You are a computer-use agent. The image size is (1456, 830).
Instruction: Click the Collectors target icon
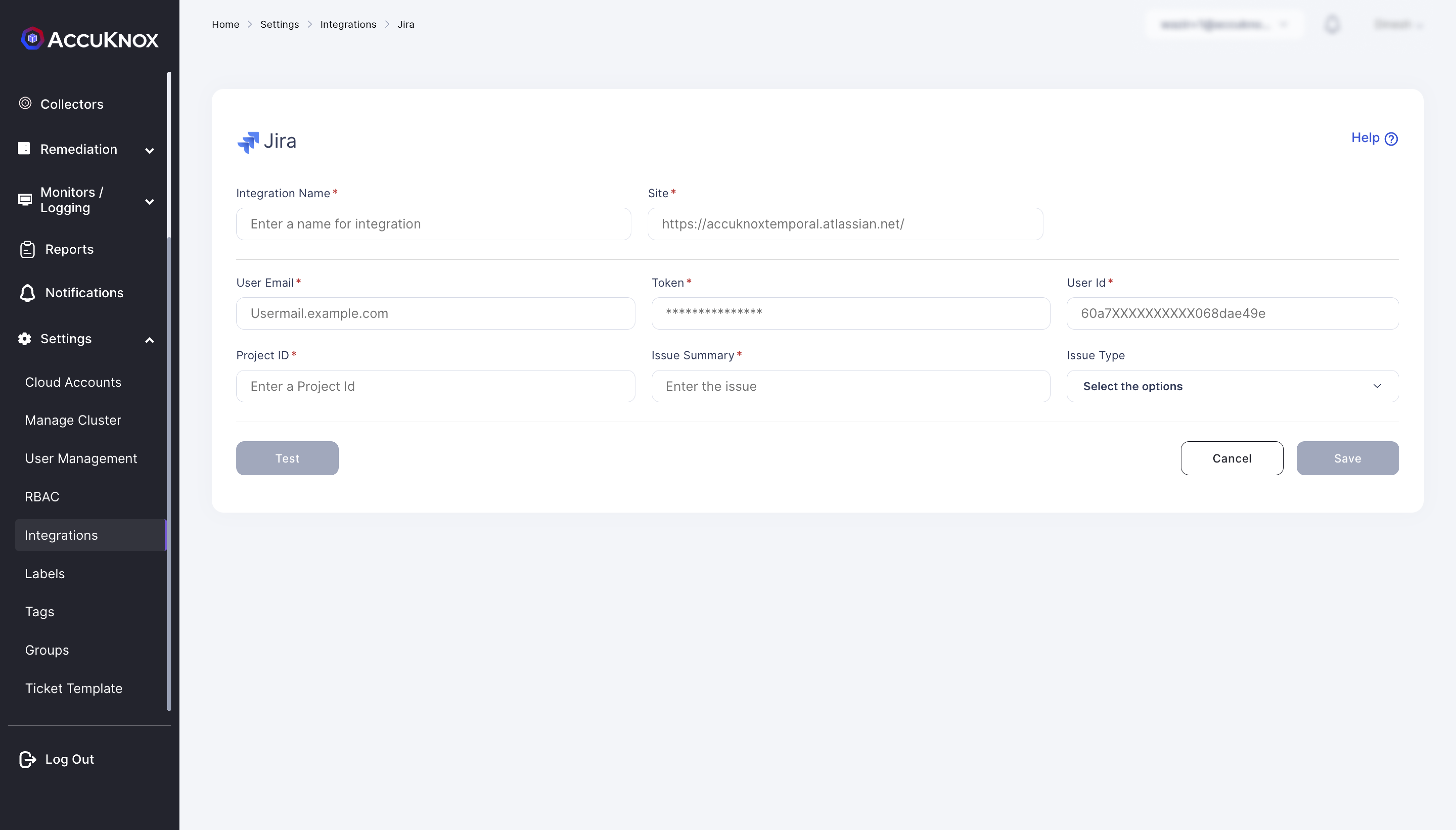click(x=25, y=103)
